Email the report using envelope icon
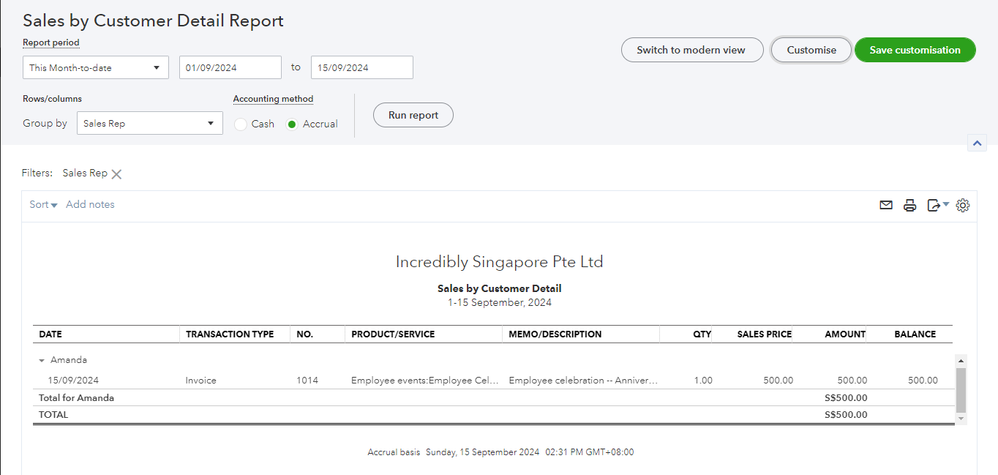Viewport: 998px width, 475px height. pos(885,205)
